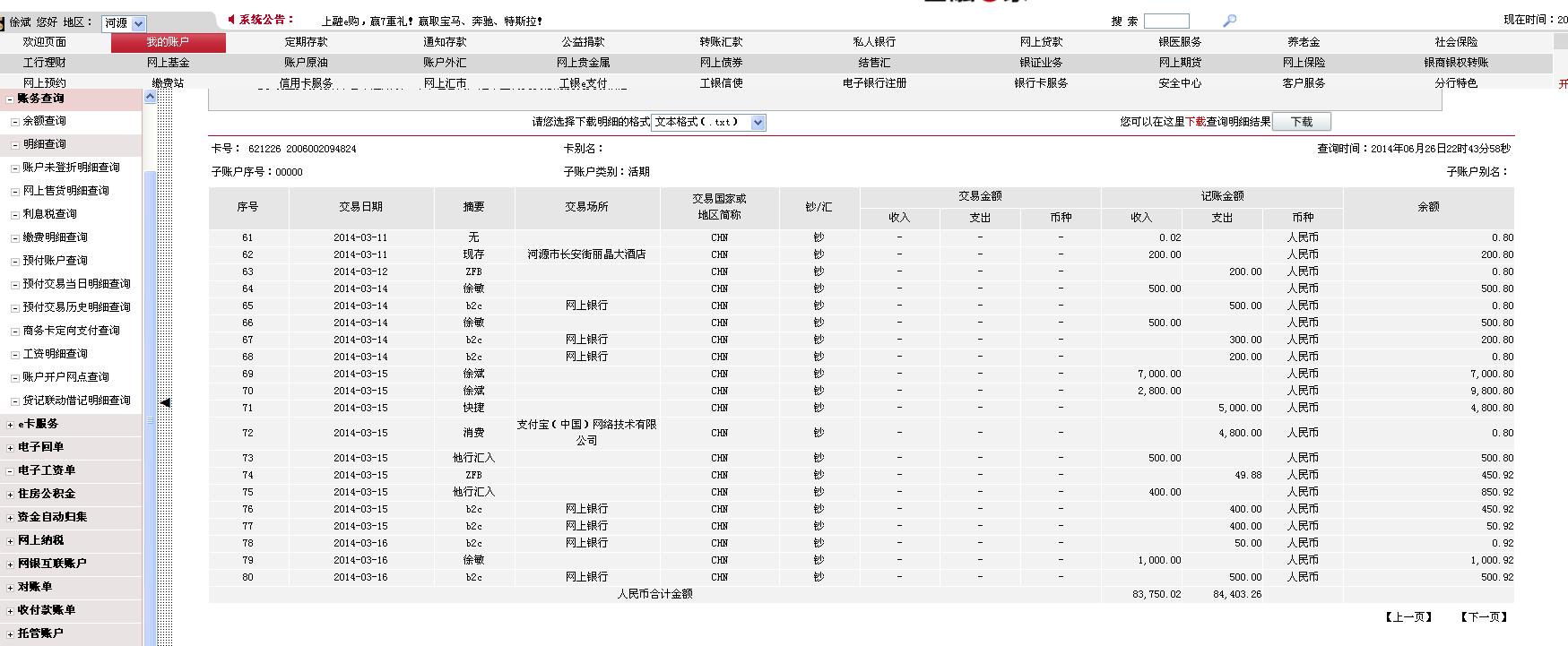
Task: Click the 49.88 expense cell in row 74
Action: tap(1248, 476)
